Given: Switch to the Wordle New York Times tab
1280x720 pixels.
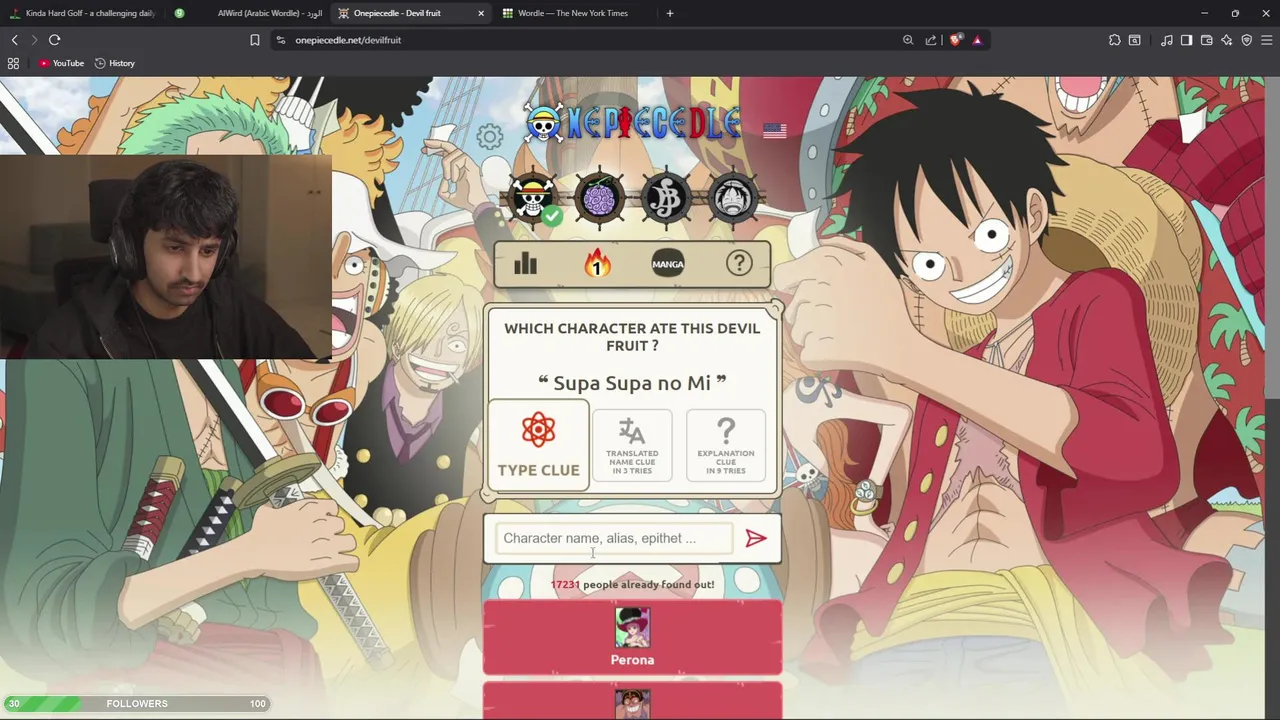Looking at the screenshot, I should pos(573,13).
